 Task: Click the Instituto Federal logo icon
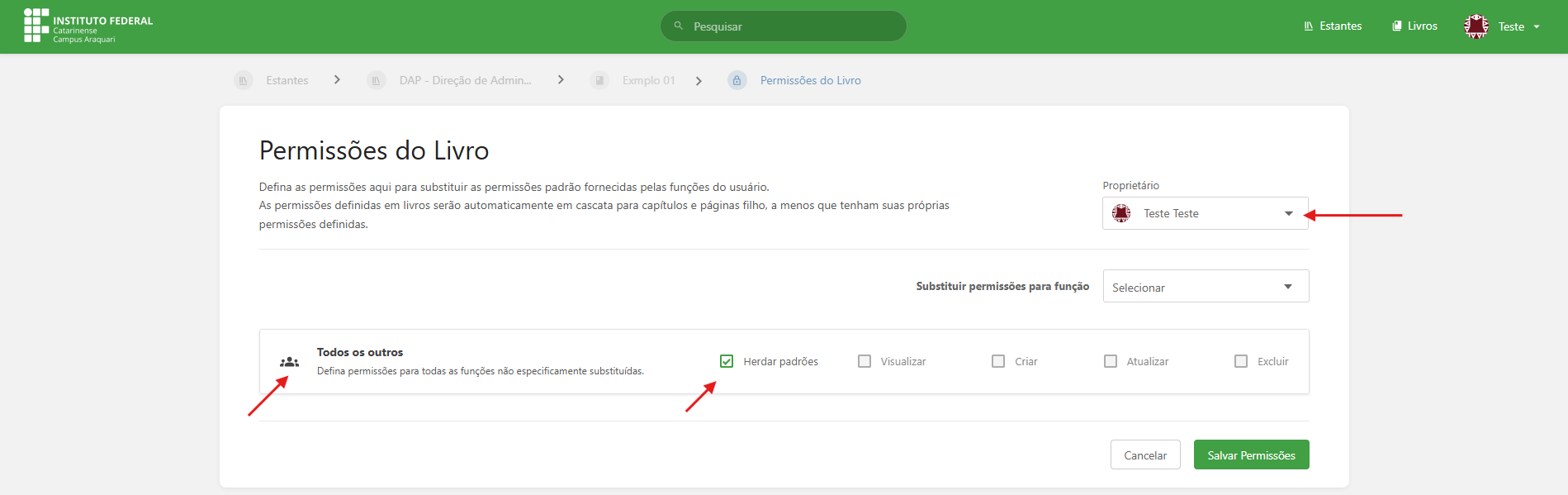tap(36, 26)
